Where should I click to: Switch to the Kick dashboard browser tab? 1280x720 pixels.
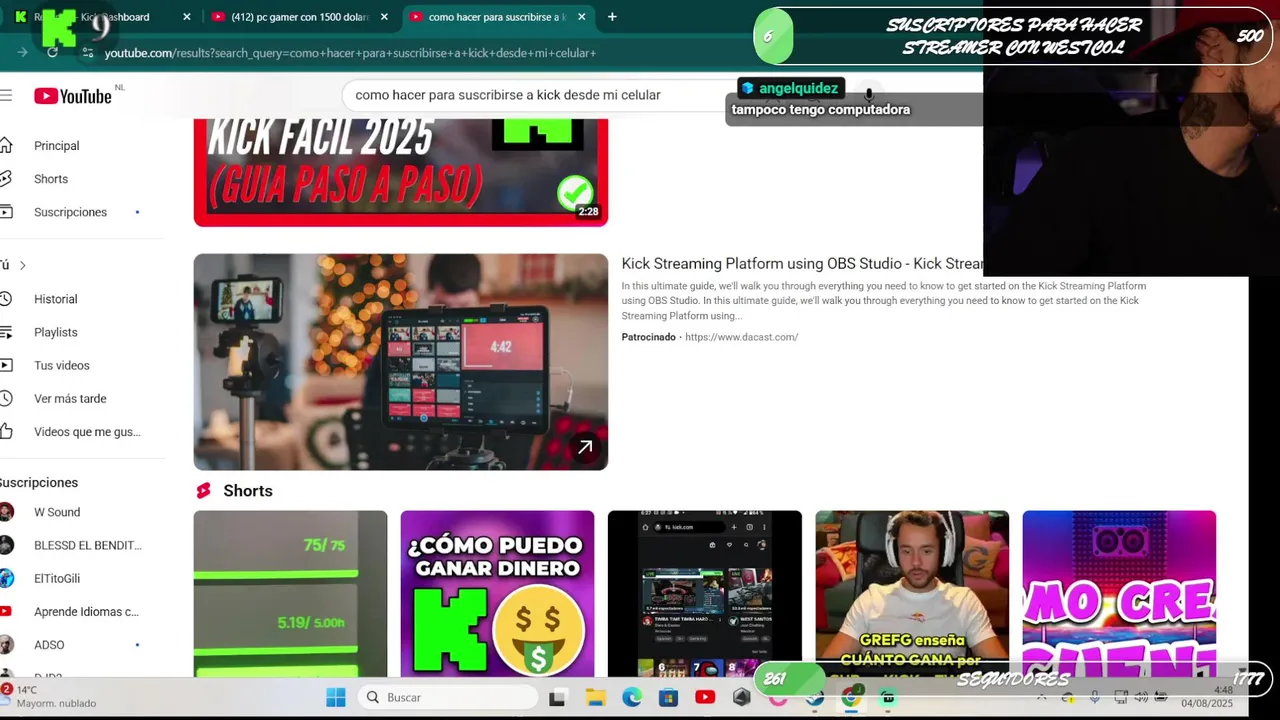click(x=100, y=17)
